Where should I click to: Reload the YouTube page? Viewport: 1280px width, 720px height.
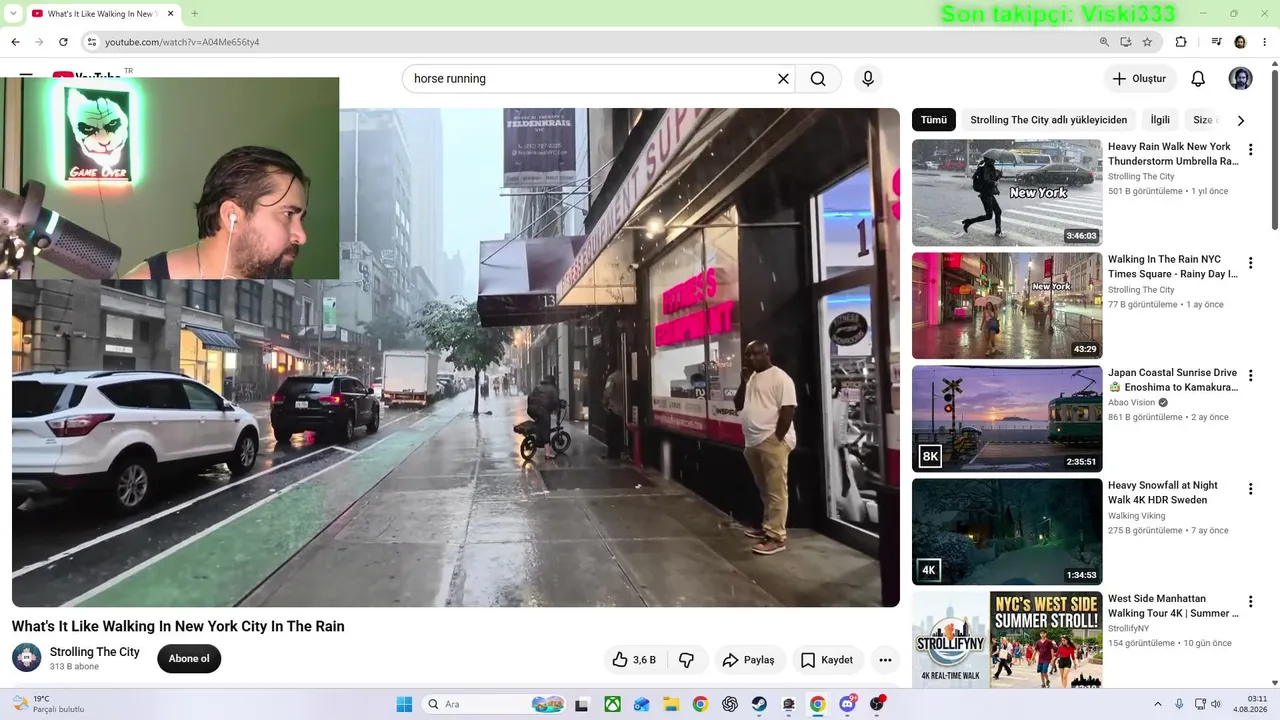point(63,42)
